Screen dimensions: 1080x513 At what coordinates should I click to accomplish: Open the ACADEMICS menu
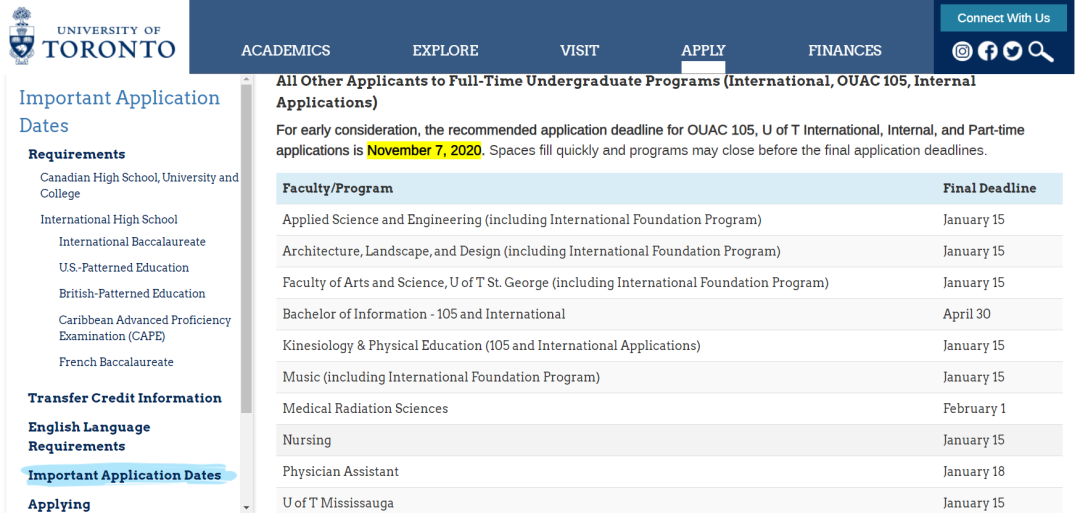point(285,50)
